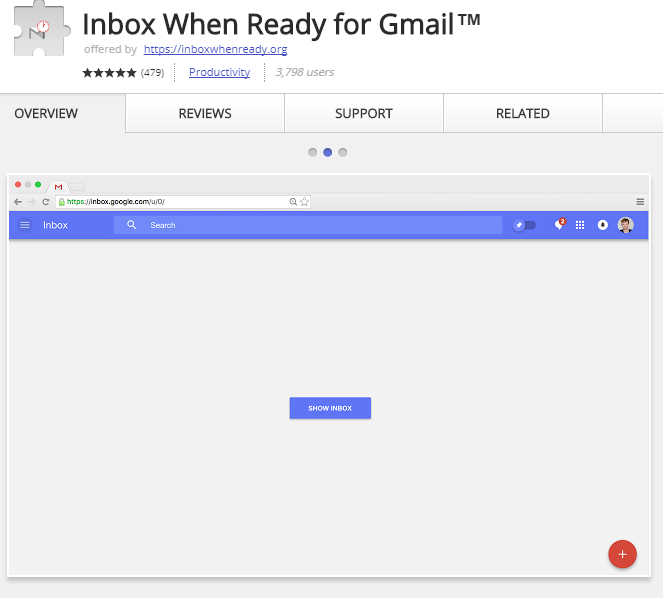Switch to the Reviews tab

(205, 113)
